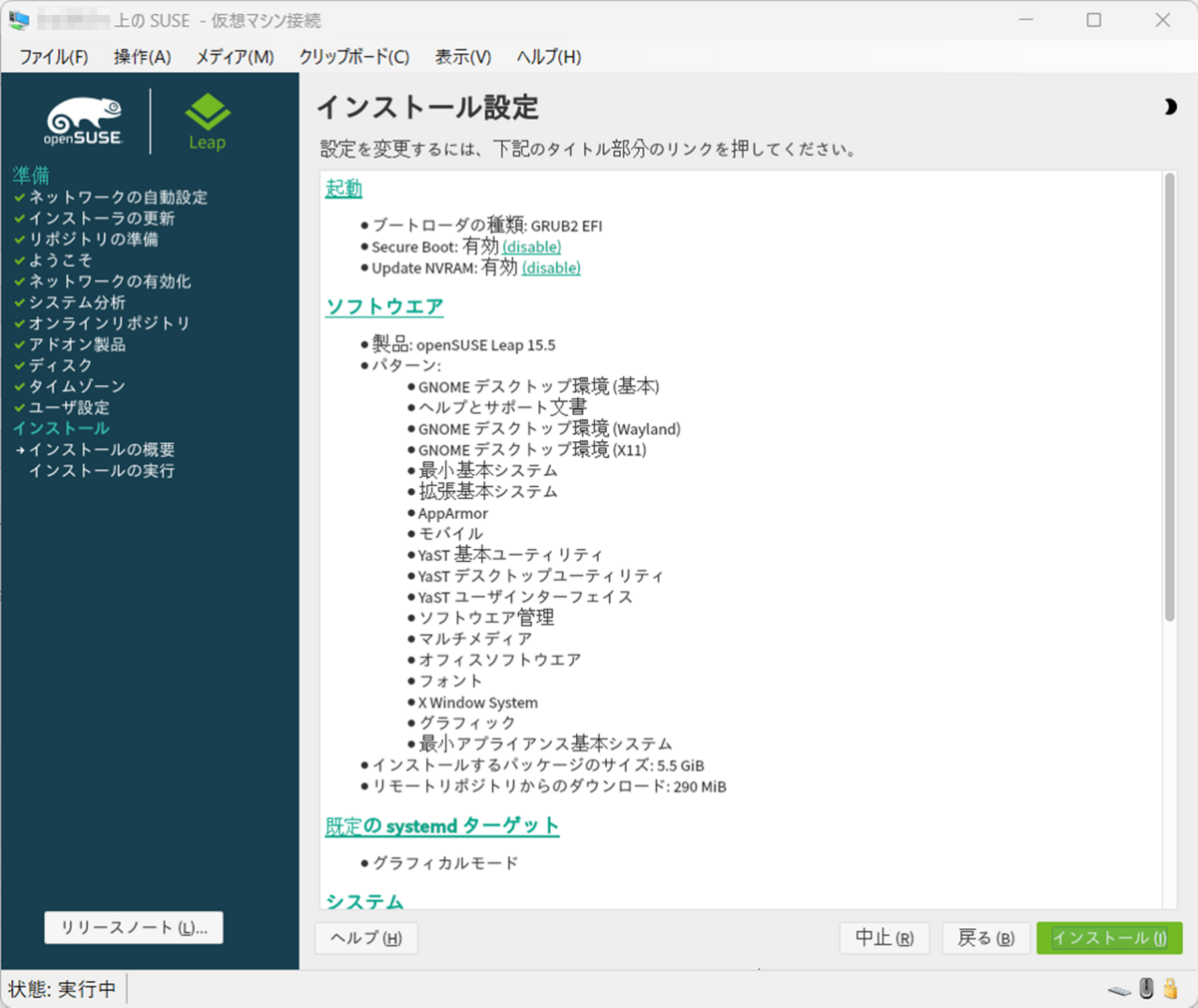Select ディスク in sidebar
This screenshot has height=1008, width=1198.
point(60,365)
